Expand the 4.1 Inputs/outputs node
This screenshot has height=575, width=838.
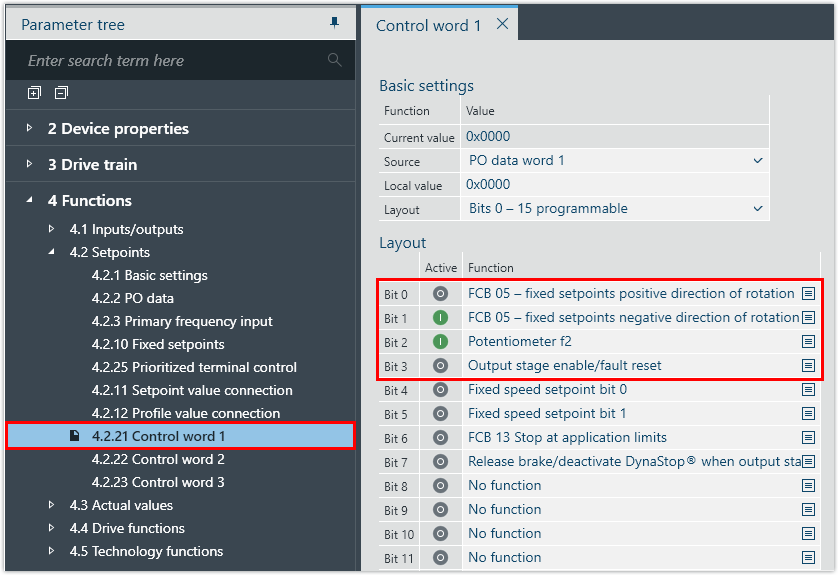click(52, 229)
